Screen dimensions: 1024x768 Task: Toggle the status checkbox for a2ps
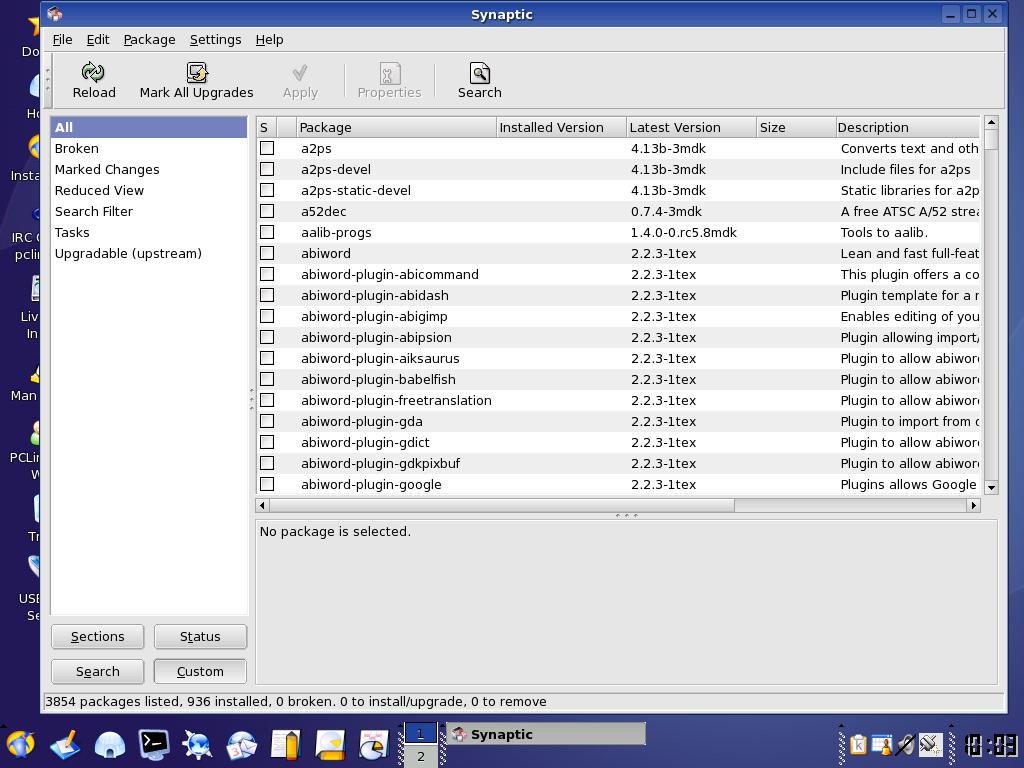pyautogui.click(x=267, y=148)
